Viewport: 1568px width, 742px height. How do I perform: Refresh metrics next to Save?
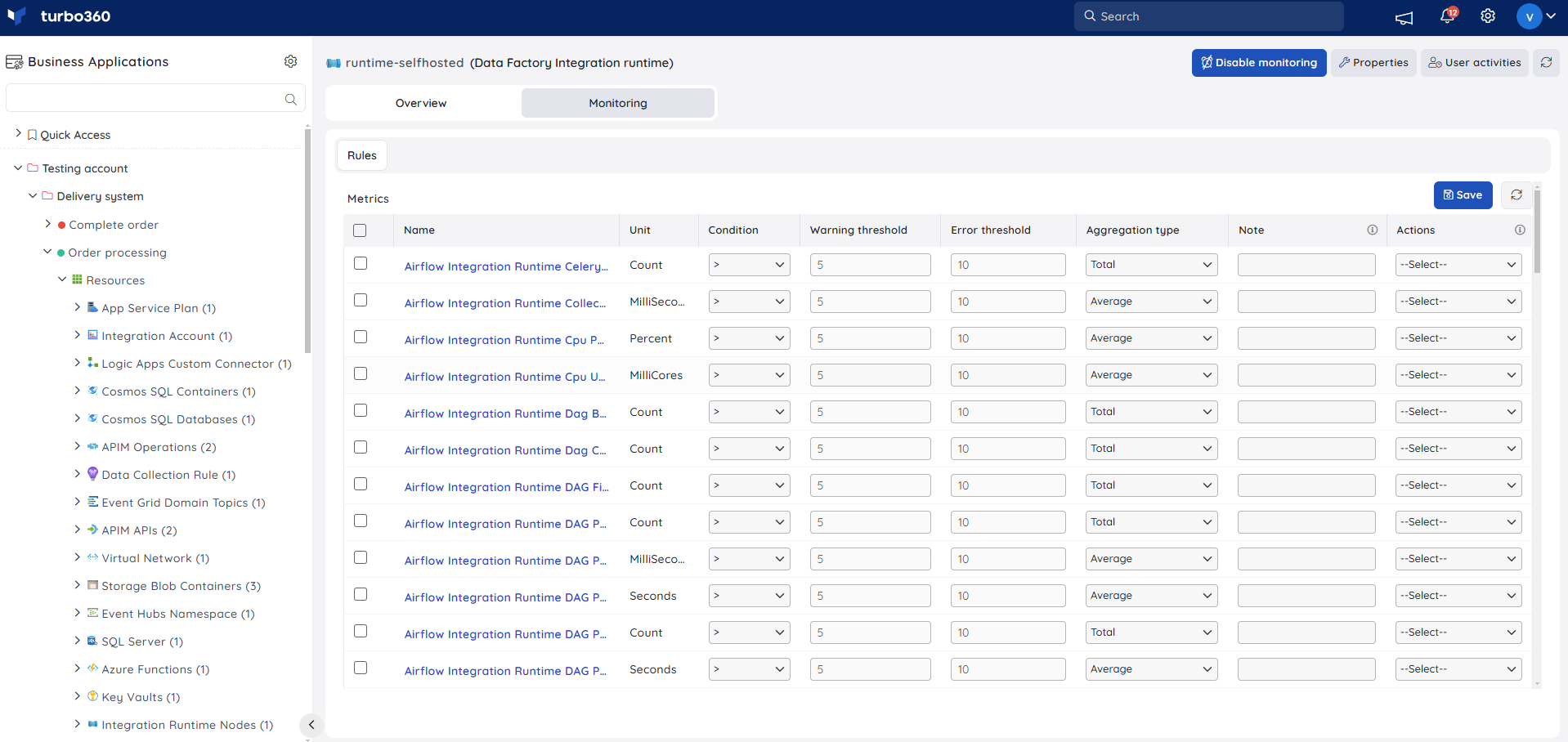tap(1516, 194)
